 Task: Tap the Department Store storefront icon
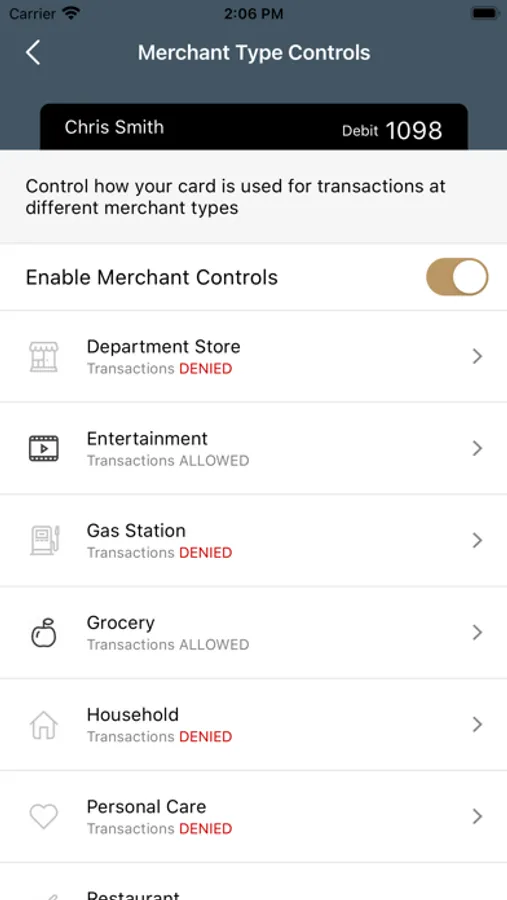tap(44, 357)
